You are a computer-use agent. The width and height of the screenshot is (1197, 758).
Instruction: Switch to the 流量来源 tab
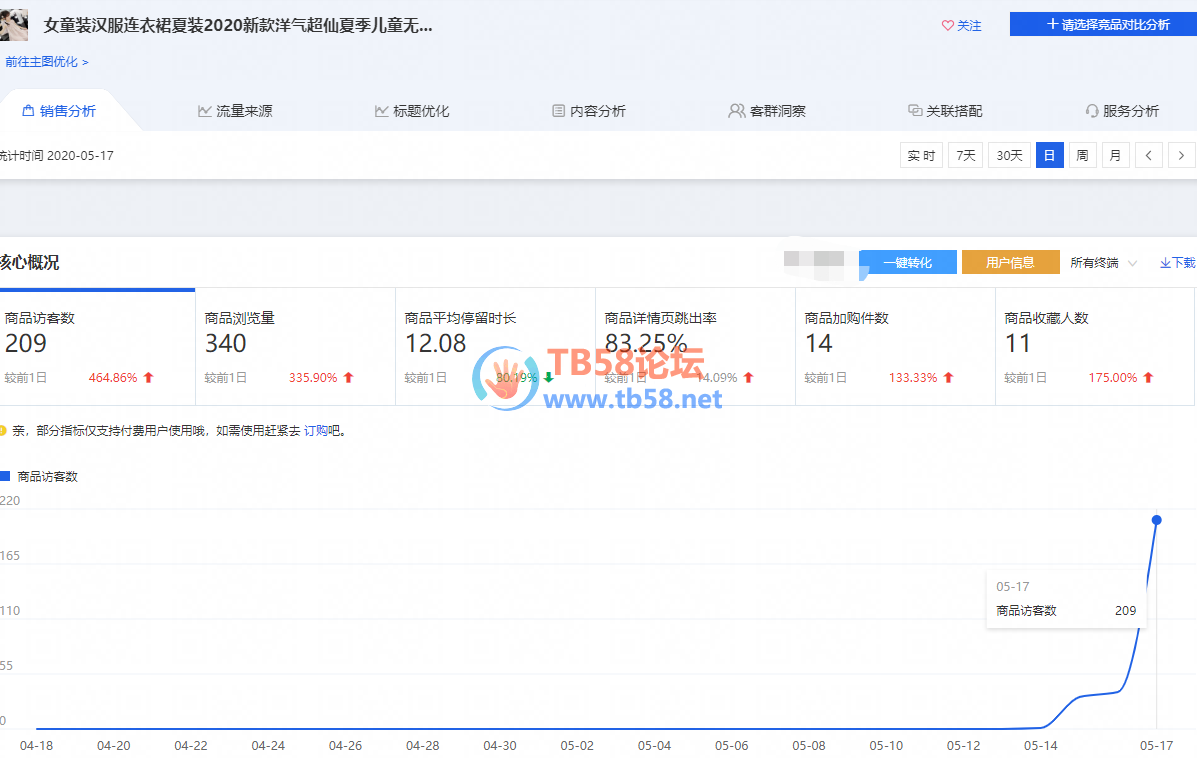coord(235,111)
